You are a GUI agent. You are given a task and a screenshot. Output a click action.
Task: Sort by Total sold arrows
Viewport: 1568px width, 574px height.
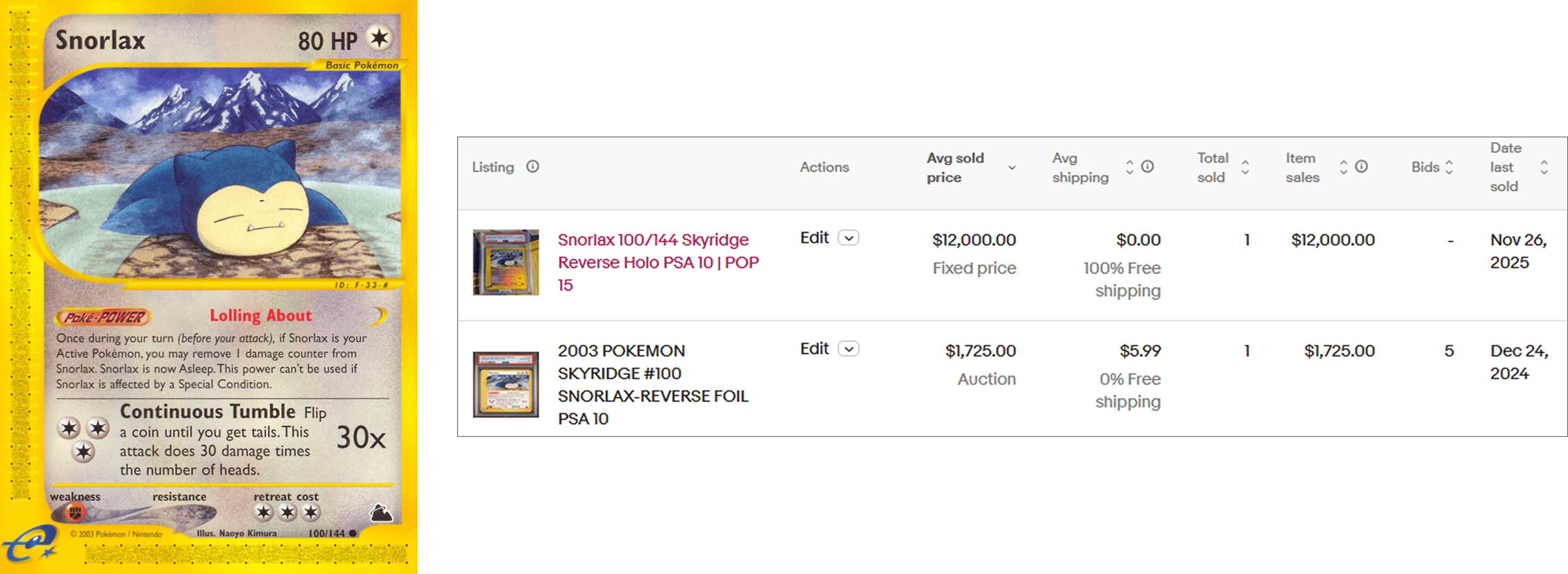1245,167
